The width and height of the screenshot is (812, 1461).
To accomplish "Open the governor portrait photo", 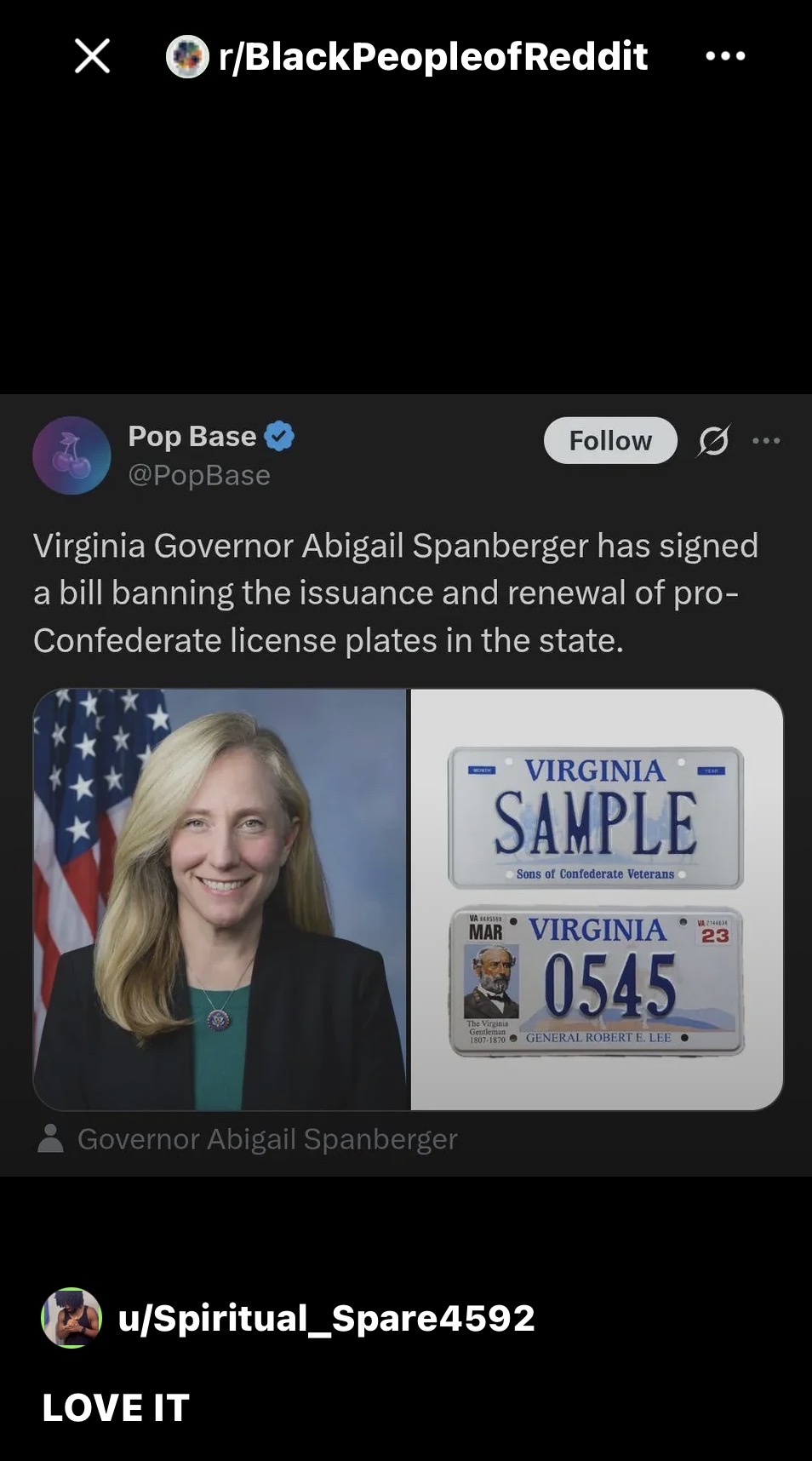I will coord(220,899).
